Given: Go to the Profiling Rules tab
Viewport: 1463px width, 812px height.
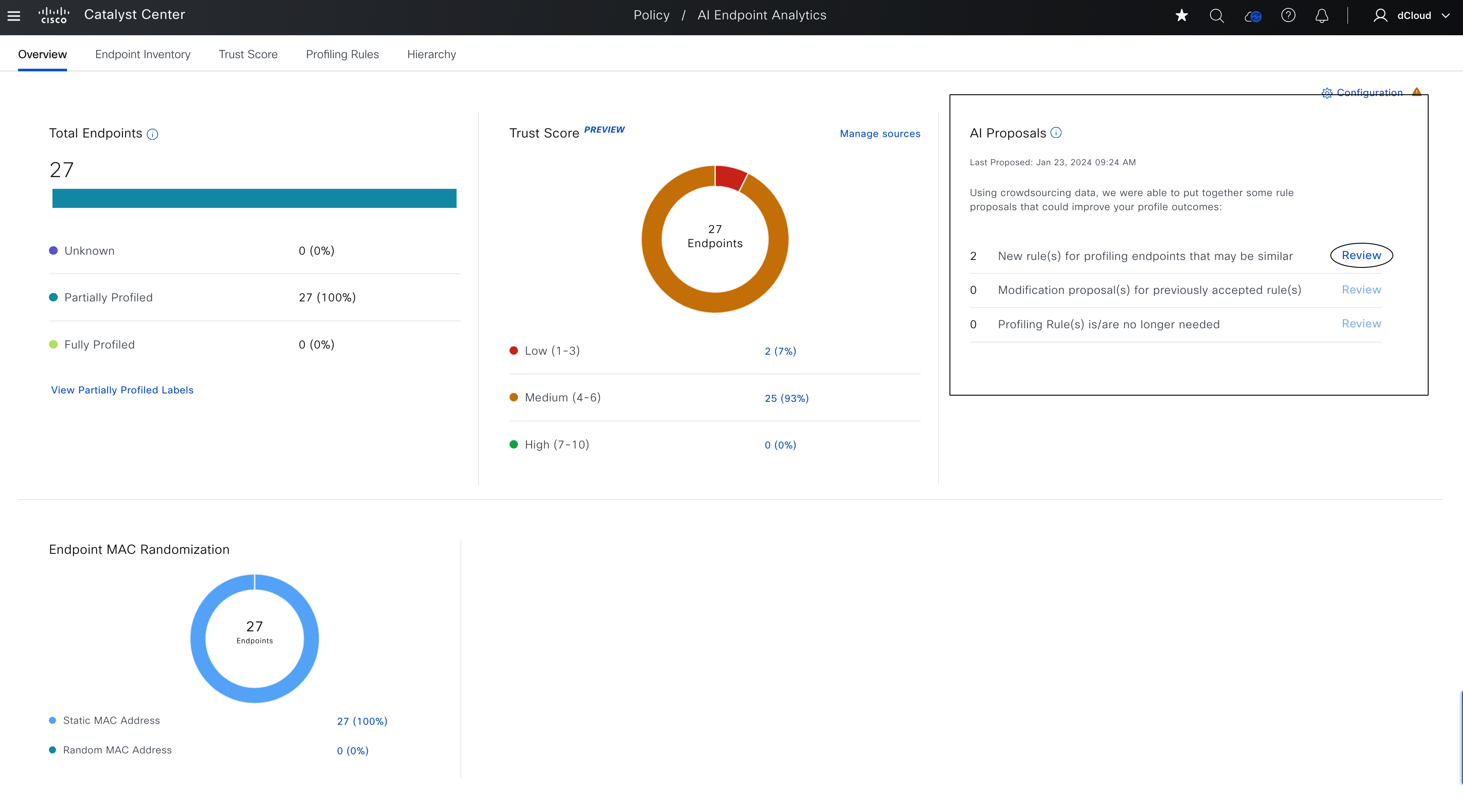Looking at the screenshot, I should pos(342,55).
